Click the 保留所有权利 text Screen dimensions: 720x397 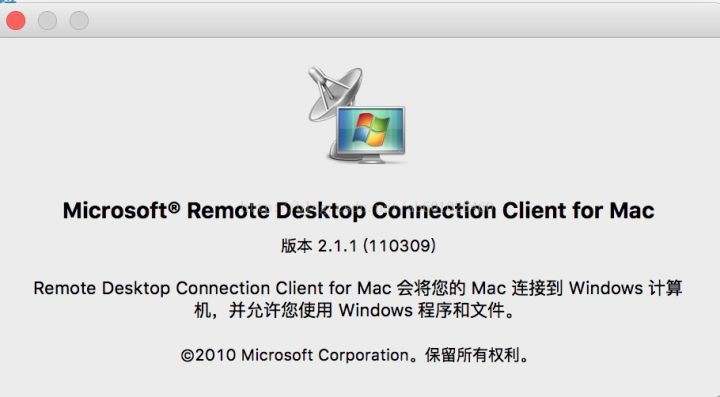(472, 355)
